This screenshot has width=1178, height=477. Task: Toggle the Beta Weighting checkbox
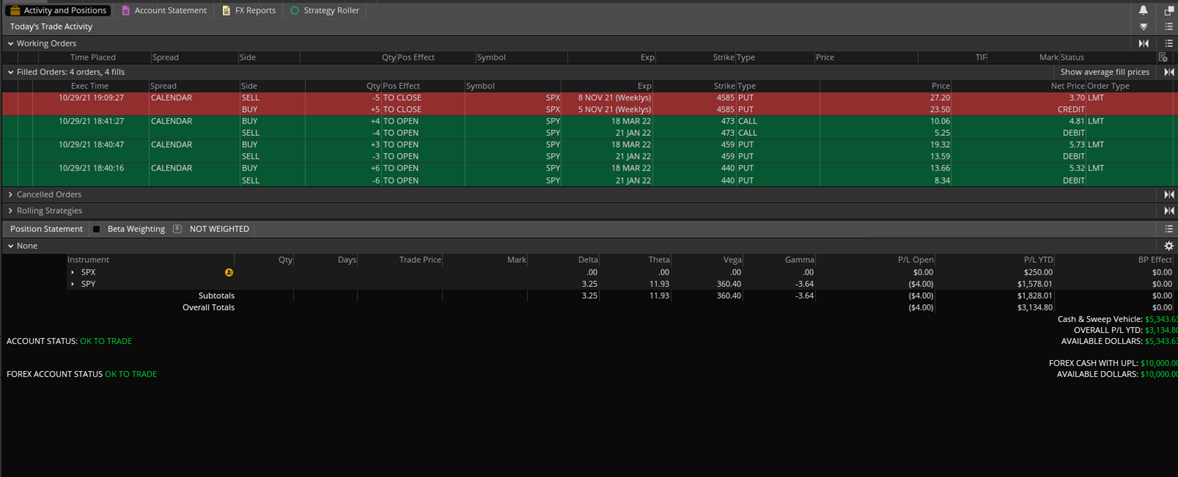pos(97,229)
